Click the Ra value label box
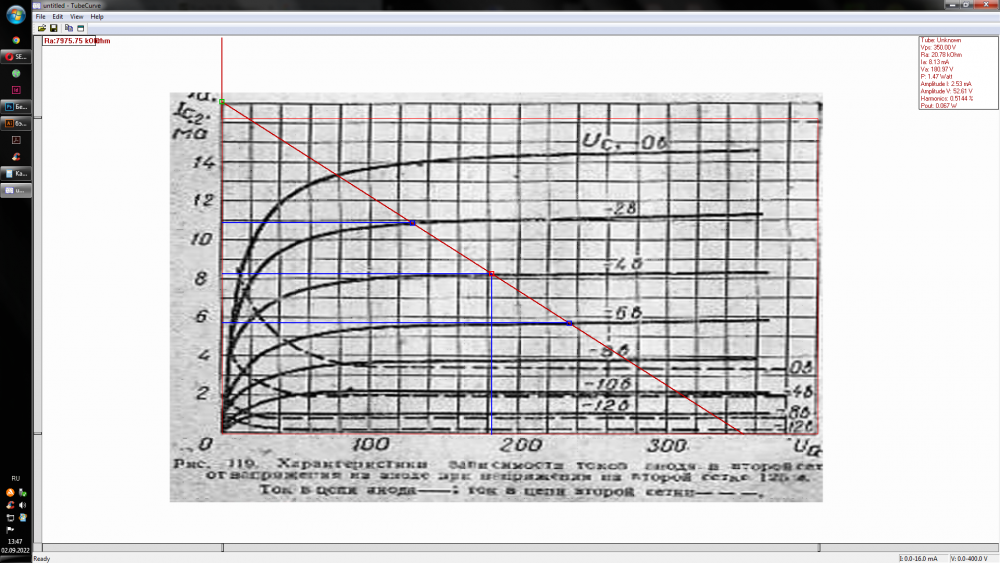The height and width of the screenshot is (563, 1000). click(68, 41)
